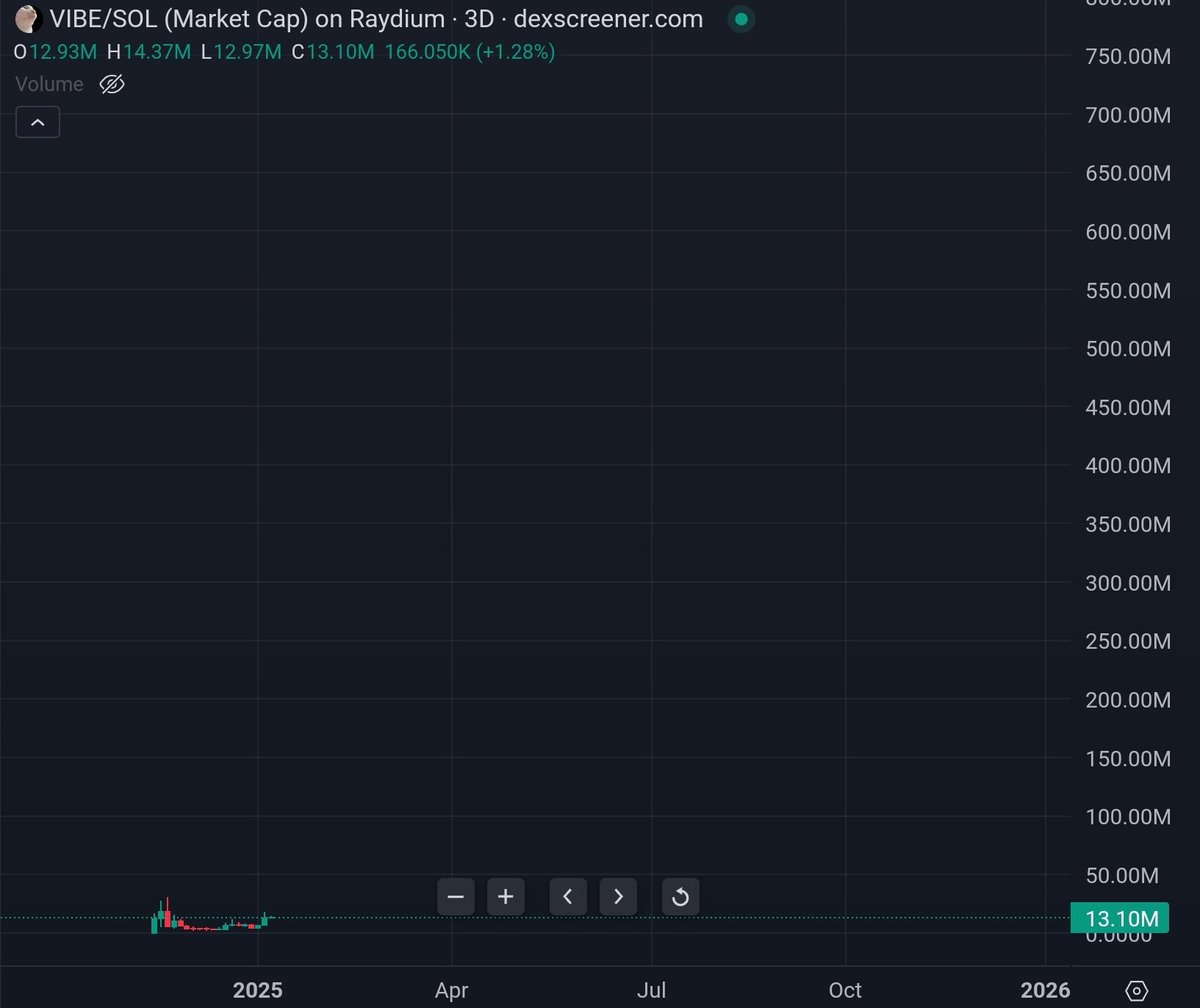Click the Volume indicator label
This screenshot has height=1008, width=1200.
point(49,84)
